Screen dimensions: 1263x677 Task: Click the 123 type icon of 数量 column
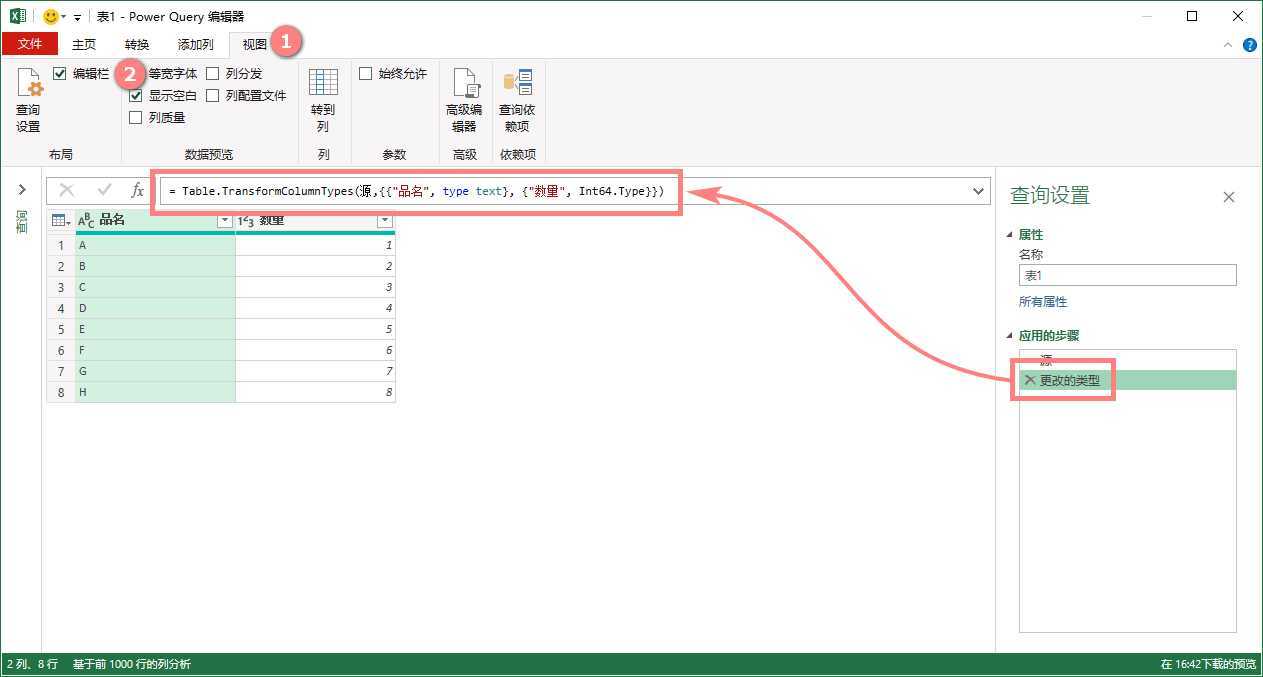(x=246, y=221)
